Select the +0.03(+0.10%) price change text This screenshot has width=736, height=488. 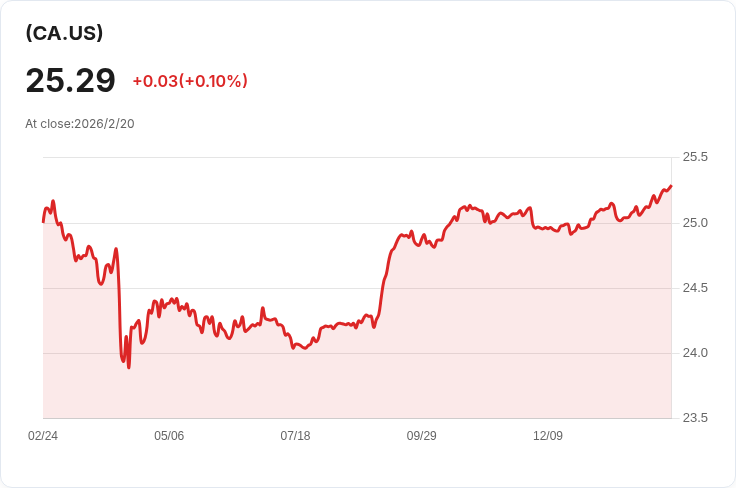click(x=190, y=81)
